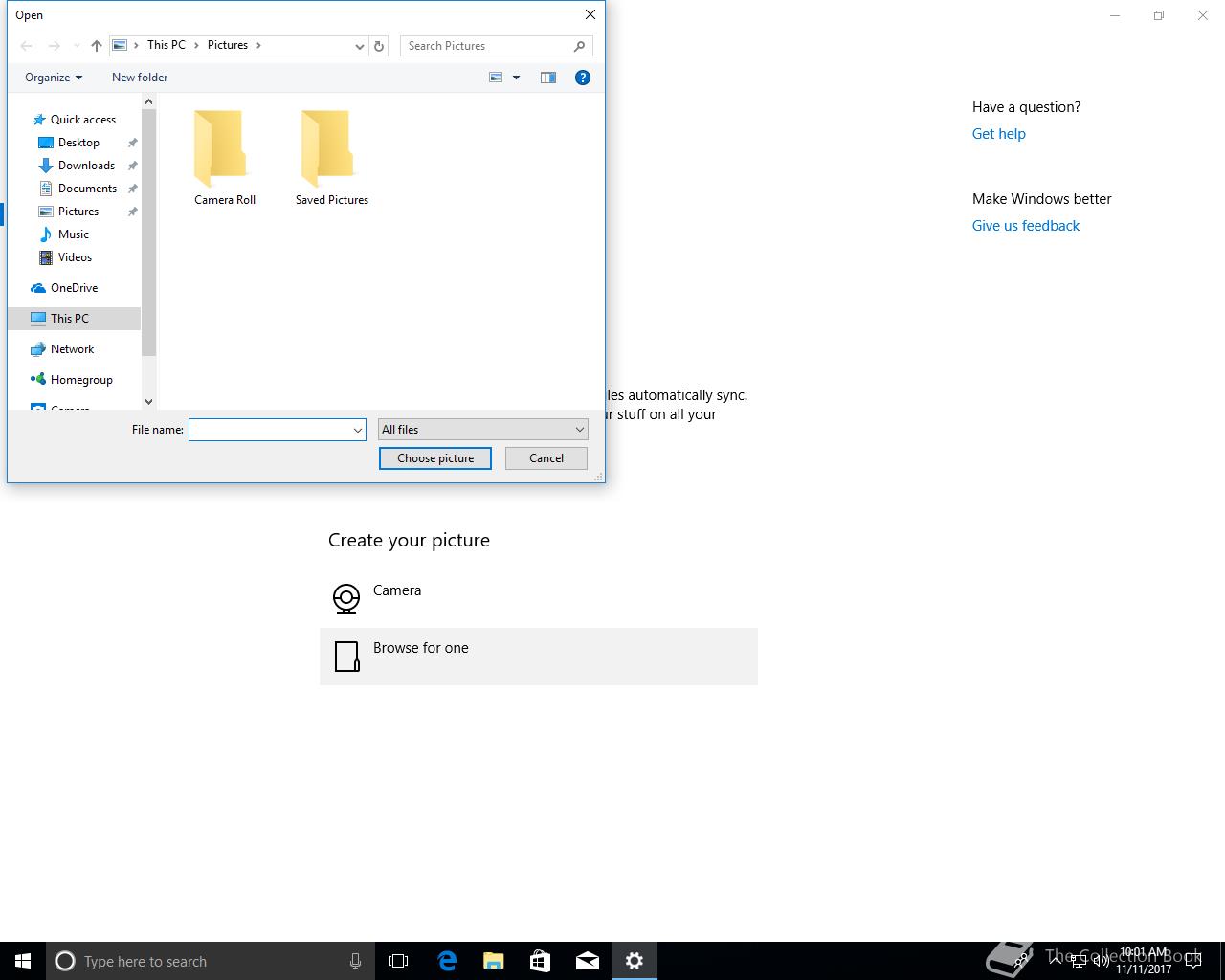This screenshot has width=1225, height=980.
Task: Create a New folder
Action: [x=140, y=78]
